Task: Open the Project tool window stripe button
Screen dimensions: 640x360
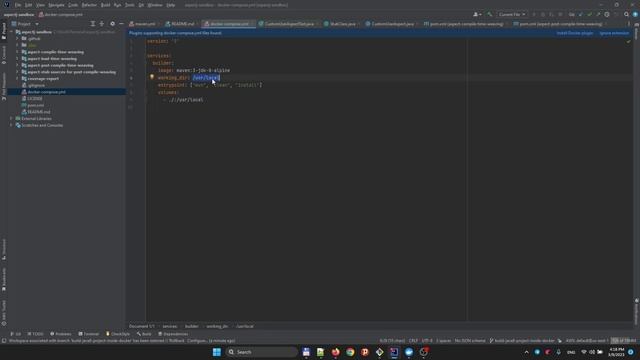Action: [x=4, y=31]
